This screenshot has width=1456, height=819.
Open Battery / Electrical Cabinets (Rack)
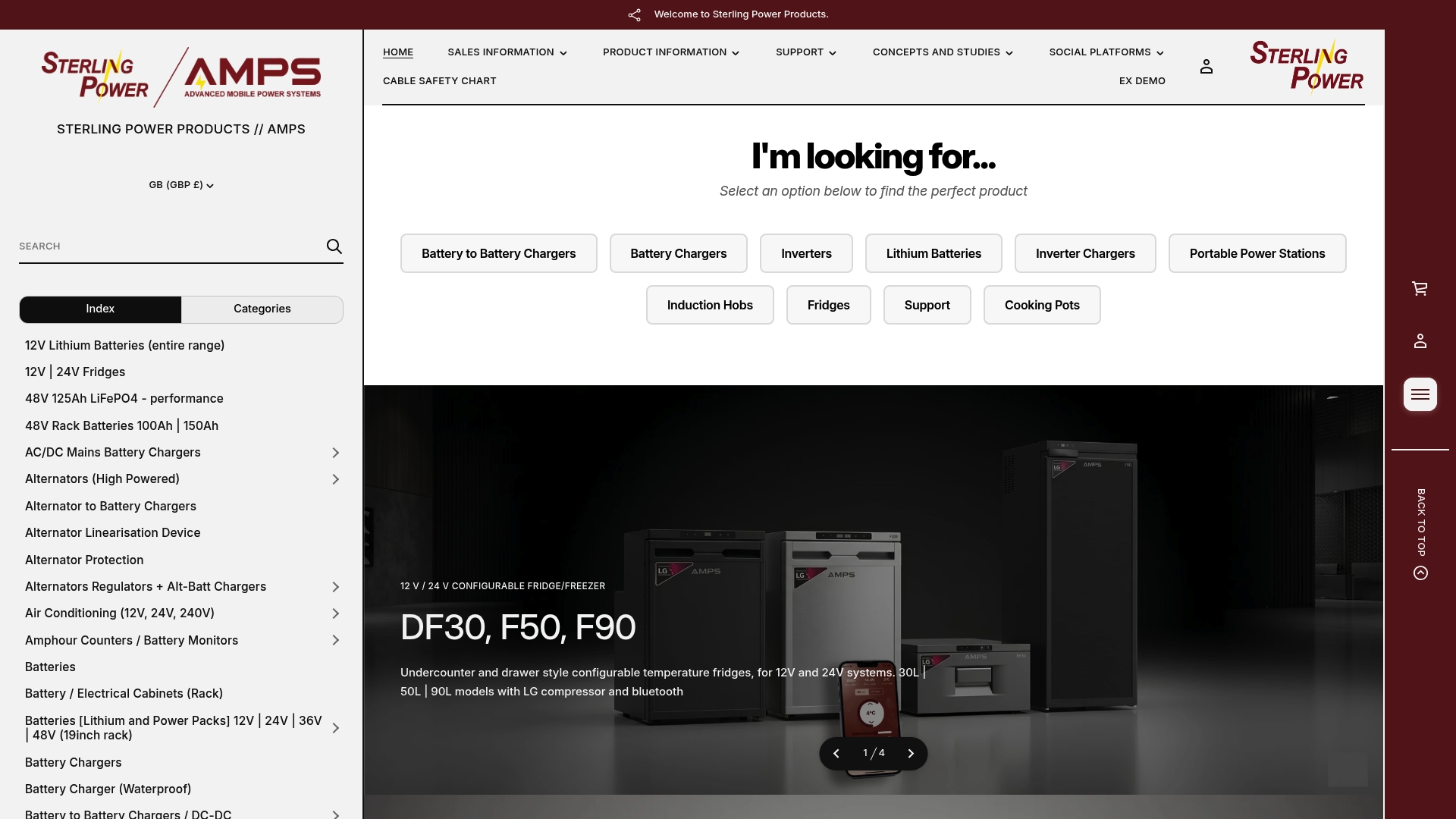[124, 694]
